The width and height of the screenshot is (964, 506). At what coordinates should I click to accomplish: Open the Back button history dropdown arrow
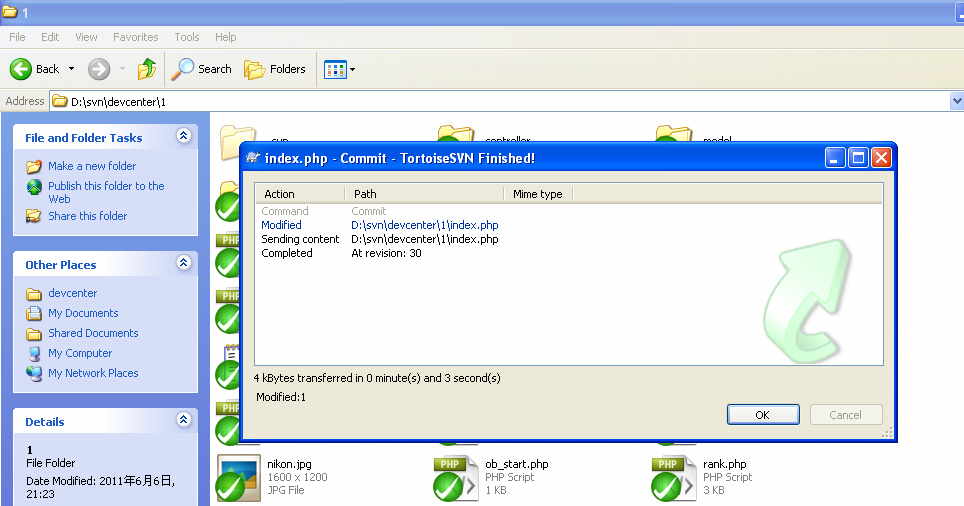(71, 69)
